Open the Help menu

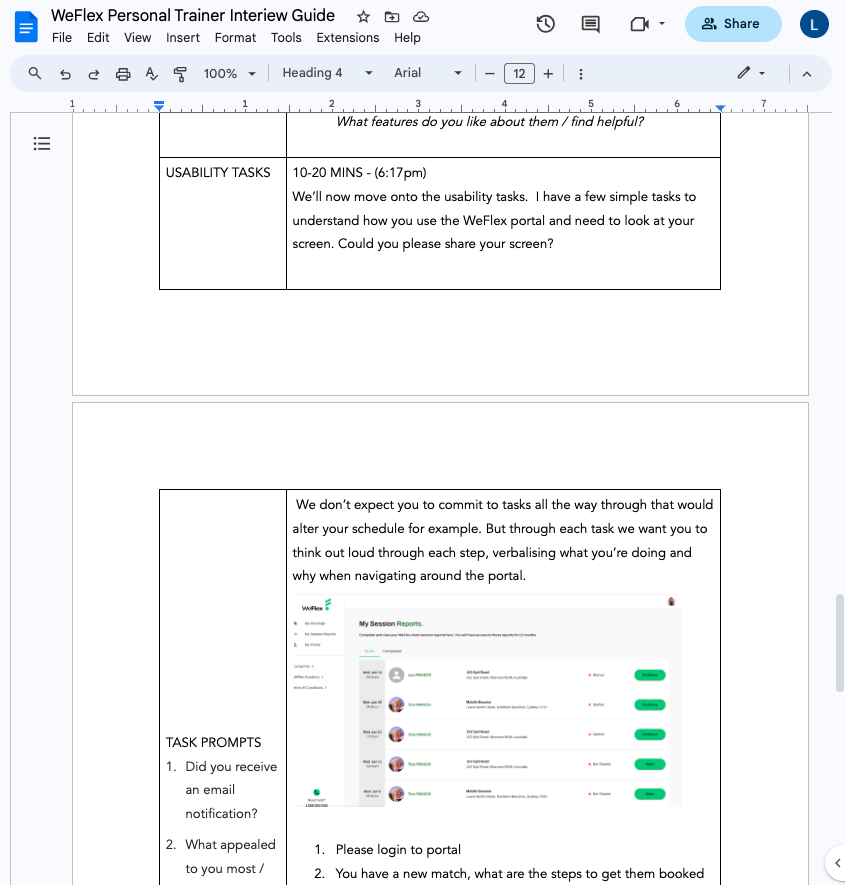click(407, 38)
